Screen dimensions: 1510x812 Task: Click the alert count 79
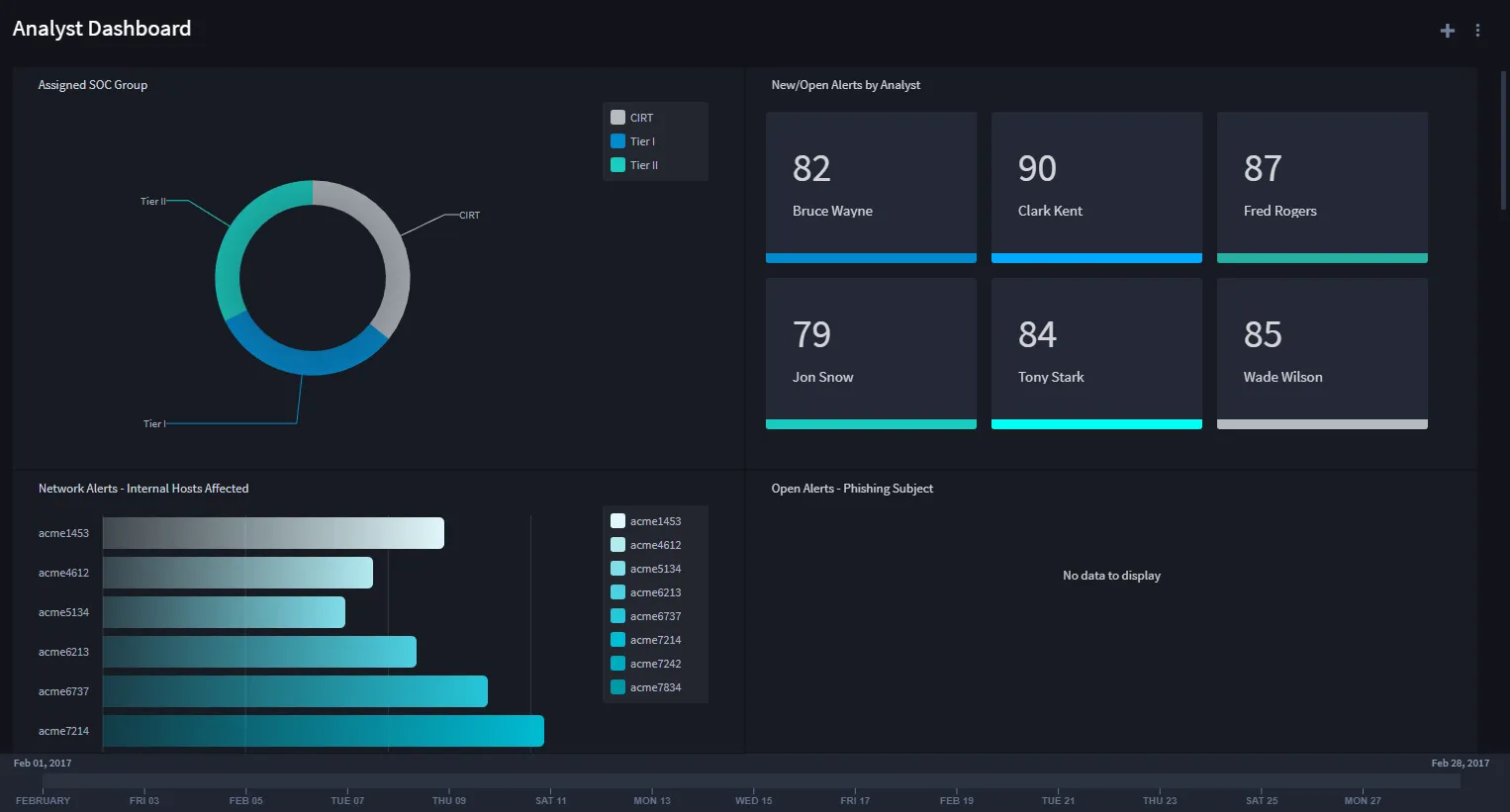pyautogui.click(x=811, y=335)
